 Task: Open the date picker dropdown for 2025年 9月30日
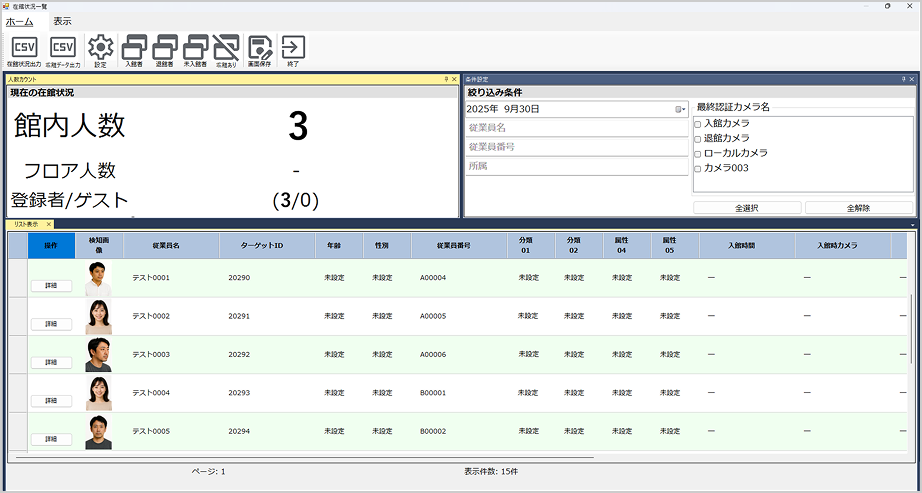pyautogui.click(x=680, y=109)
